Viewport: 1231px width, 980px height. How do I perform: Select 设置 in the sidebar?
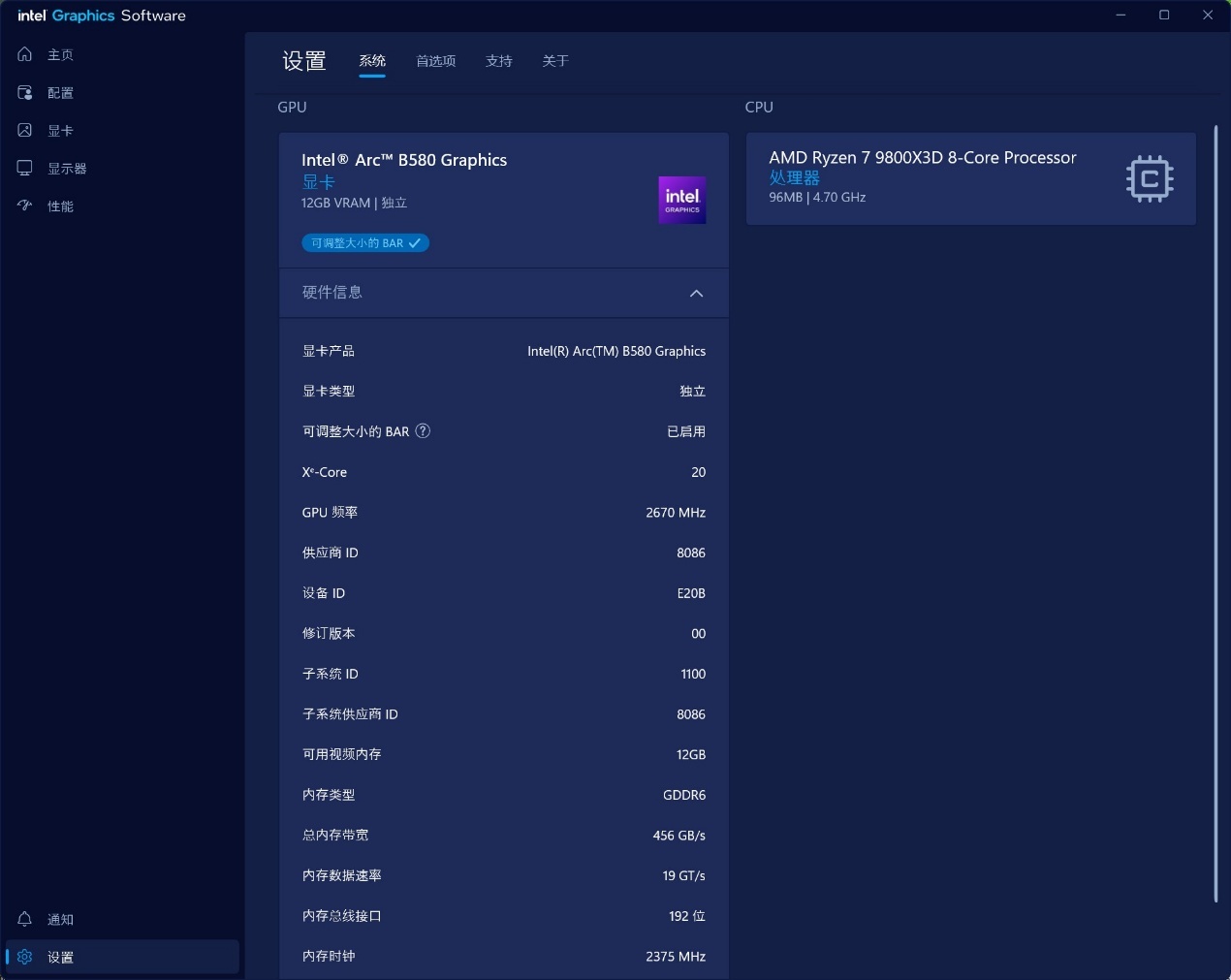(122, 957)
